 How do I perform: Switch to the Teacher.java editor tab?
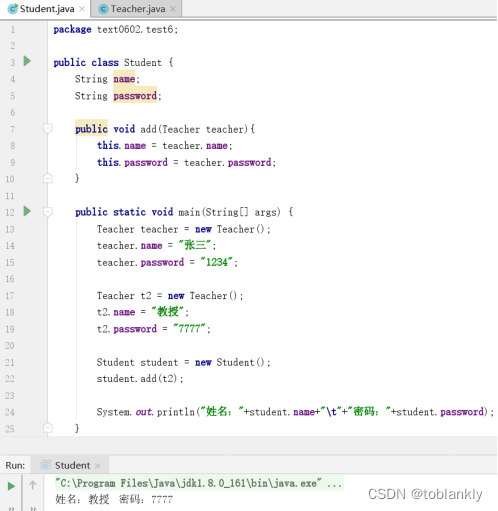click(x=137, y=9)
